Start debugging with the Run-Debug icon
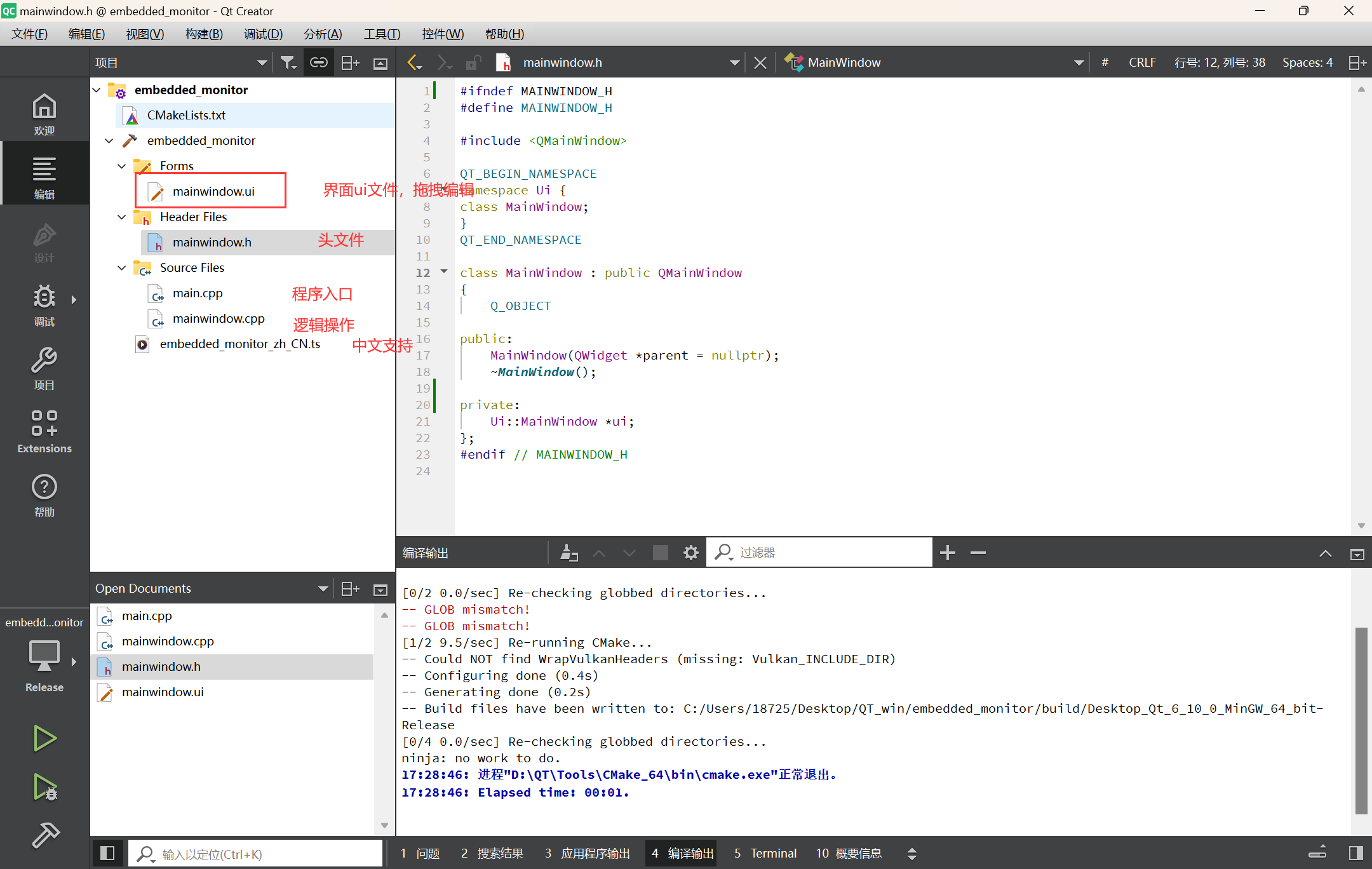 [44, 788]
